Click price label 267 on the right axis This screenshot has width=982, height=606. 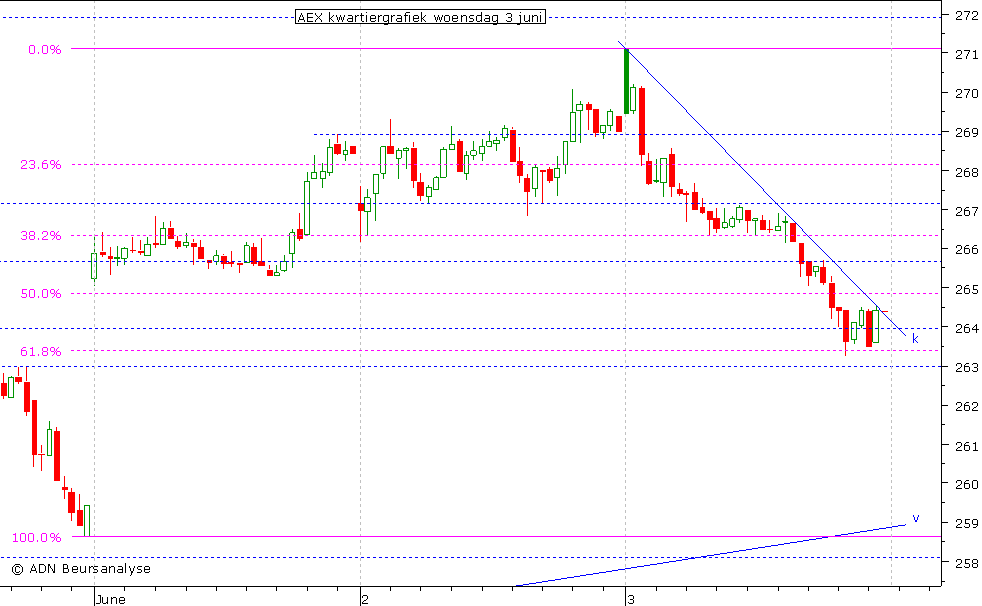pos(967,212)
